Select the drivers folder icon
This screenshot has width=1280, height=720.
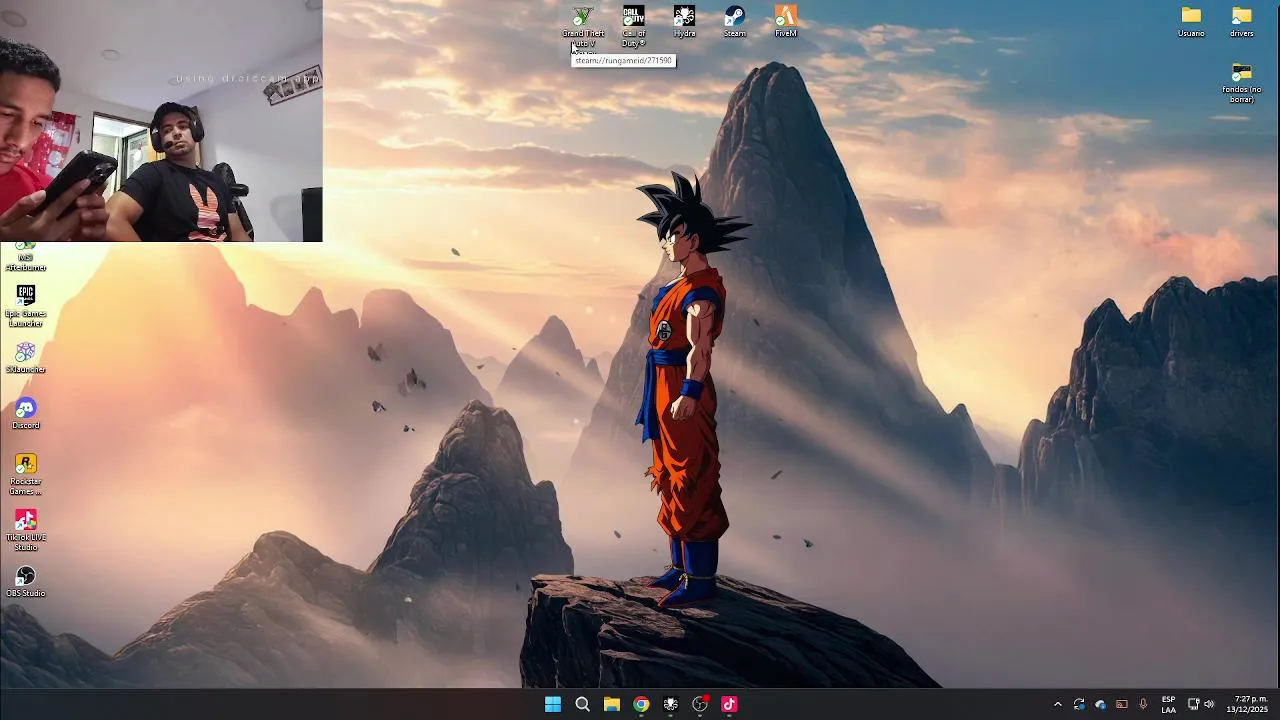click(1242, 22)
